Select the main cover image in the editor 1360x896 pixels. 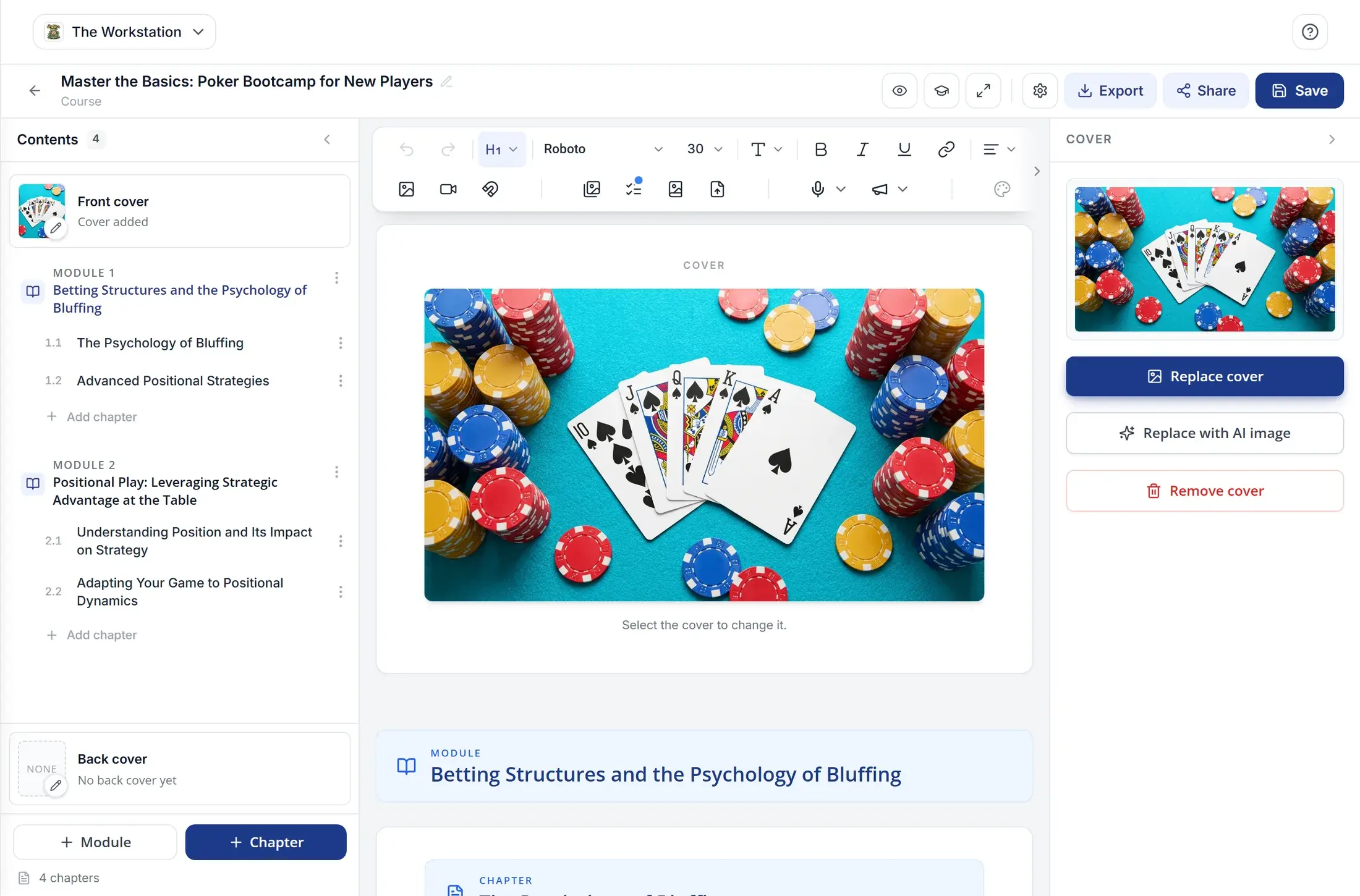[x=704, y=445]
